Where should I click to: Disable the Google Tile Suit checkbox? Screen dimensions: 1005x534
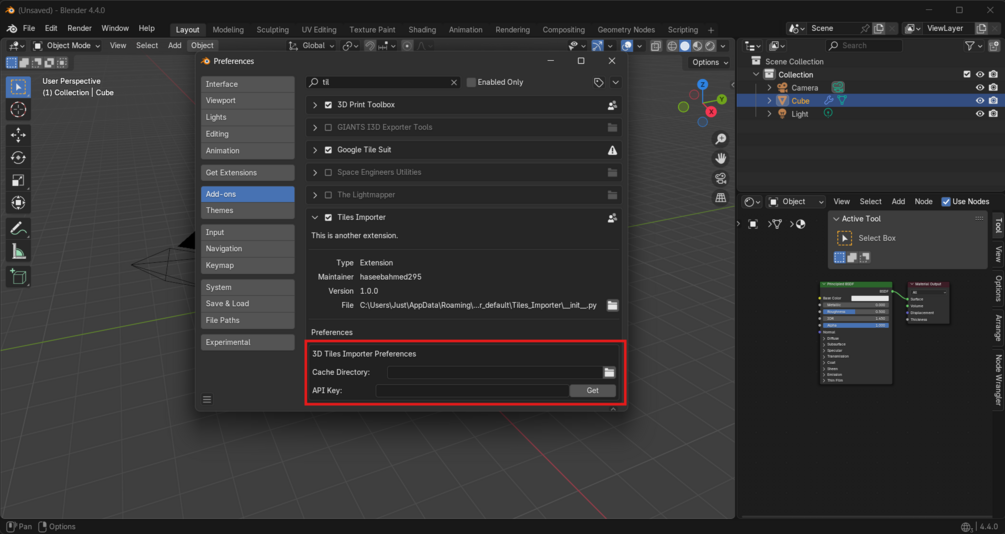coord(328,150)
